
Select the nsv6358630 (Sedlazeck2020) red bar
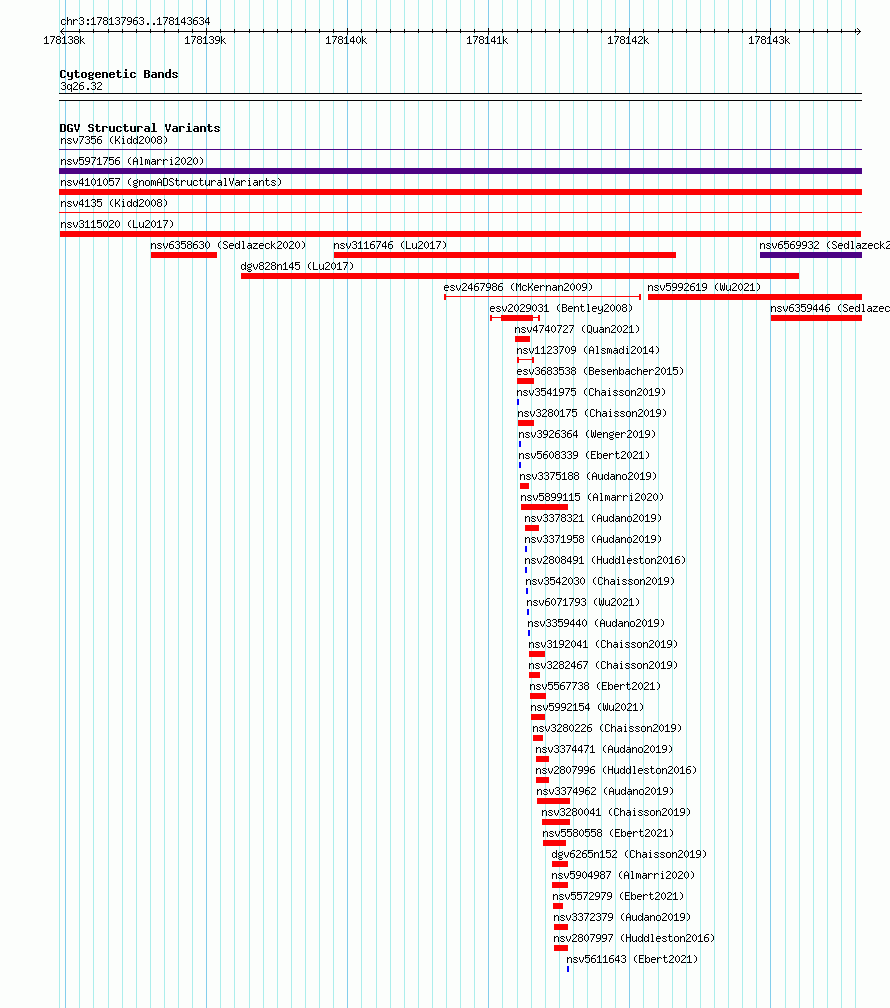coord(184,255)
